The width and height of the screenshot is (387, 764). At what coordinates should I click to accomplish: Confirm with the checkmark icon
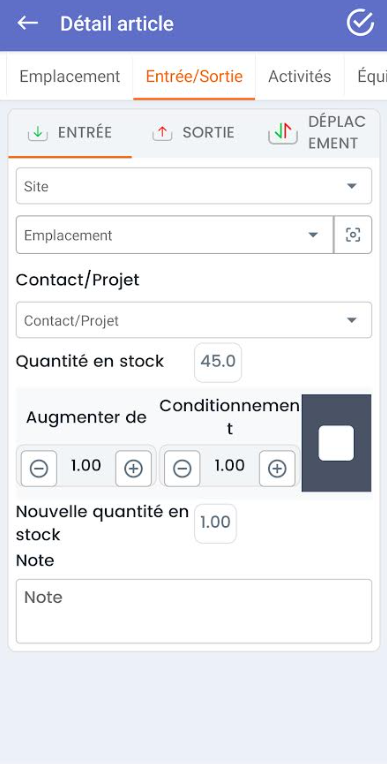tap(360, 22)
